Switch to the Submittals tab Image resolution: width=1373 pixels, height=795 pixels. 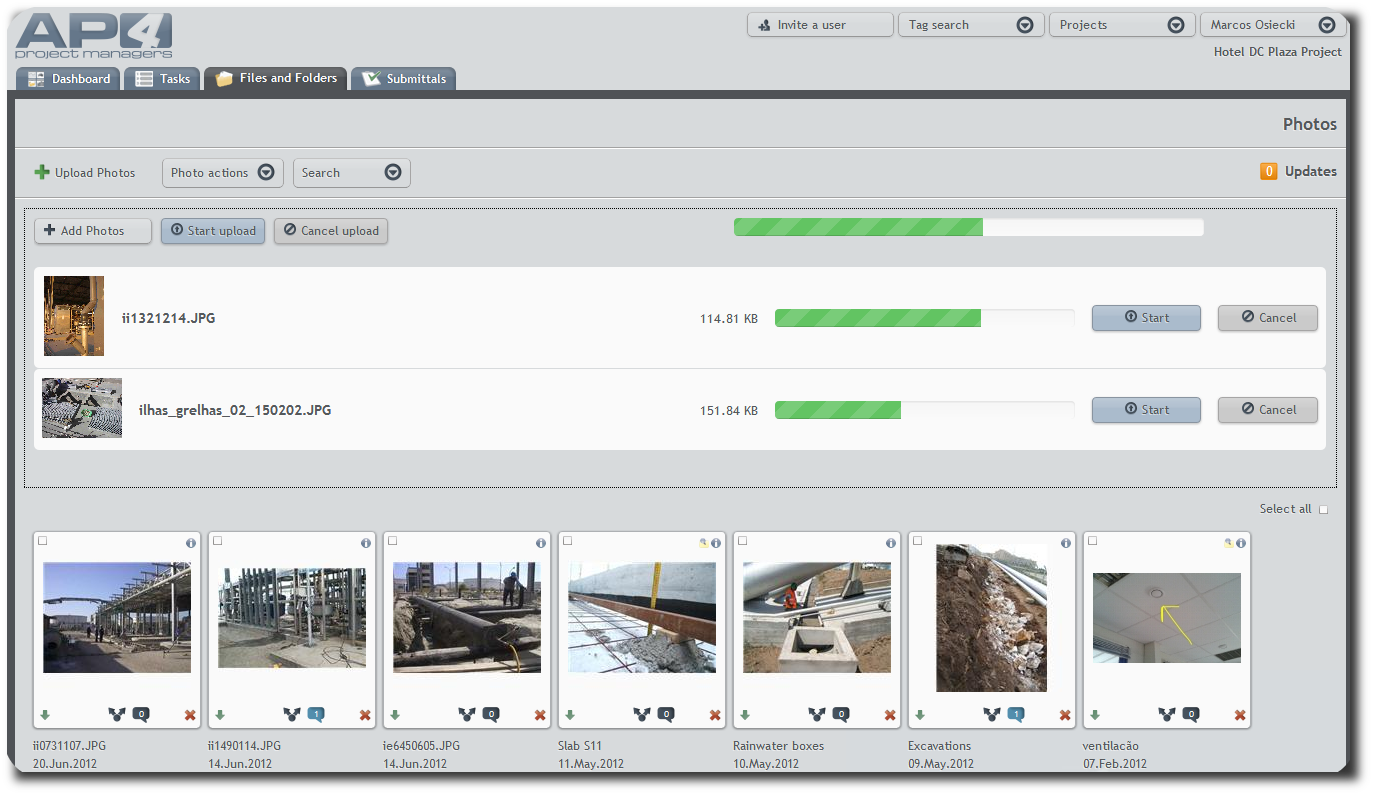coord(402,78)
